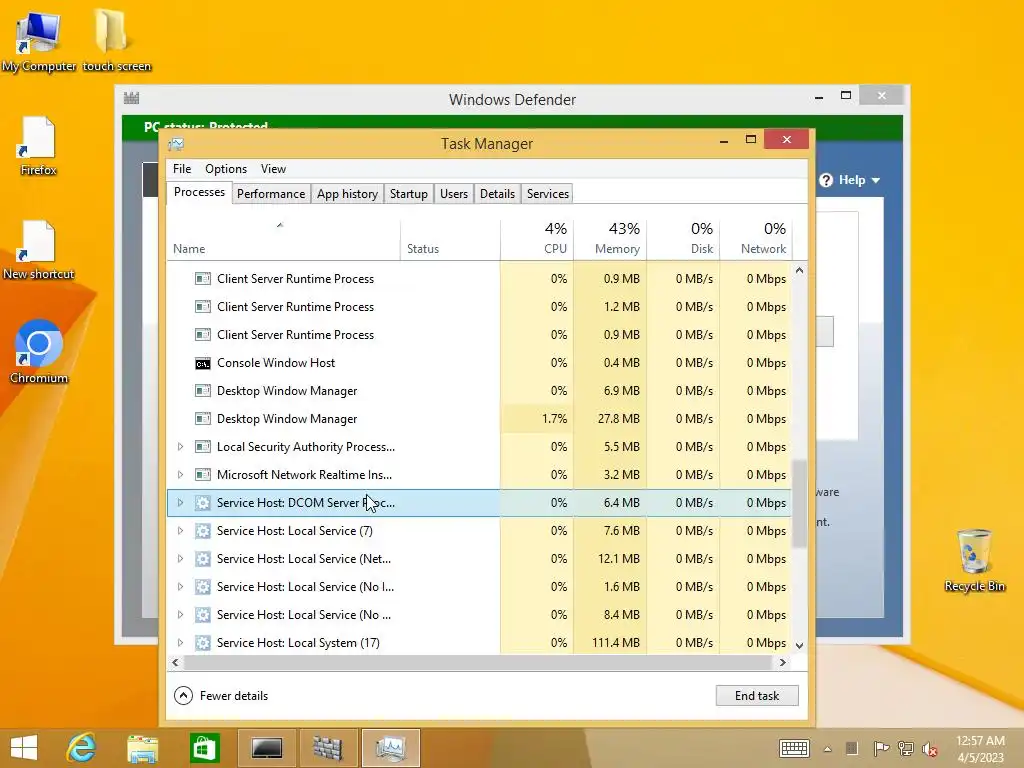Open Internet Explorer from taskbar
The width and height of the screenshot is (1024, 768).
tap(82, 748)
